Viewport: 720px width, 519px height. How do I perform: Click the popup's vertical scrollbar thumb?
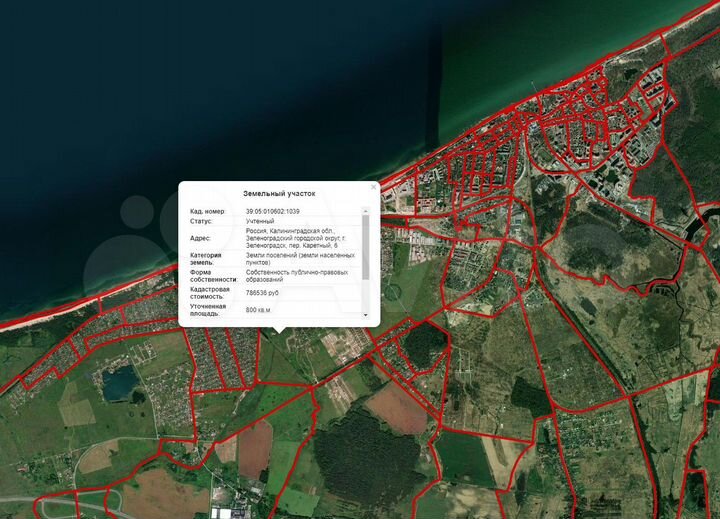pos(366,247)
